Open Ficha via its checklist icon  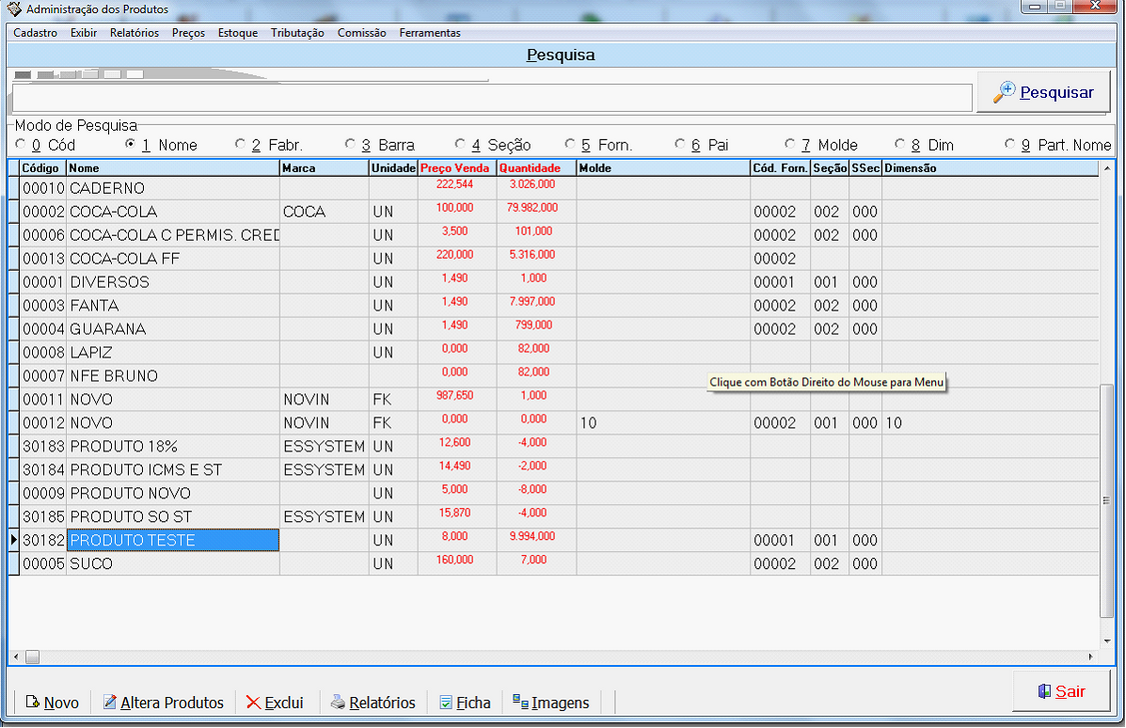pos(446,702)
